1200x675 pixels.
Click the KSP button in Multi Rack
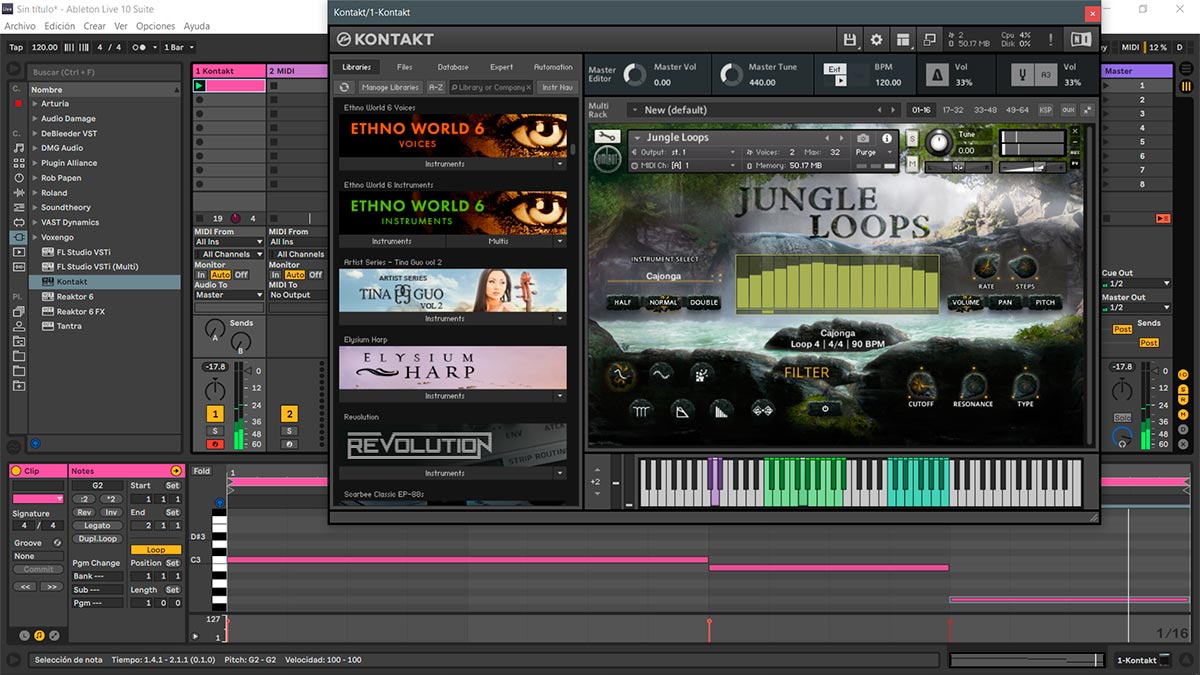coord(1046,110)
